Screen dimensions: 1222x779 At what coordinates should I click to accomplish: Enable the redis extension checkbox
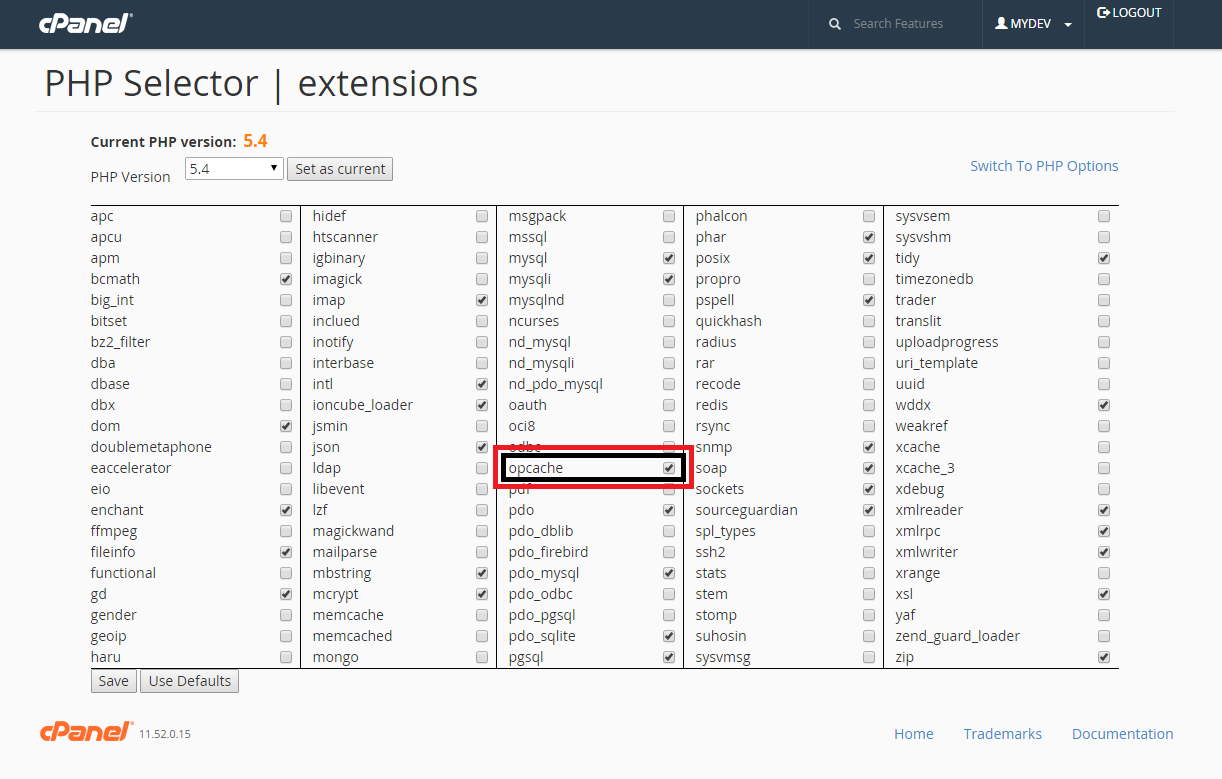click(x=869, y=405)
